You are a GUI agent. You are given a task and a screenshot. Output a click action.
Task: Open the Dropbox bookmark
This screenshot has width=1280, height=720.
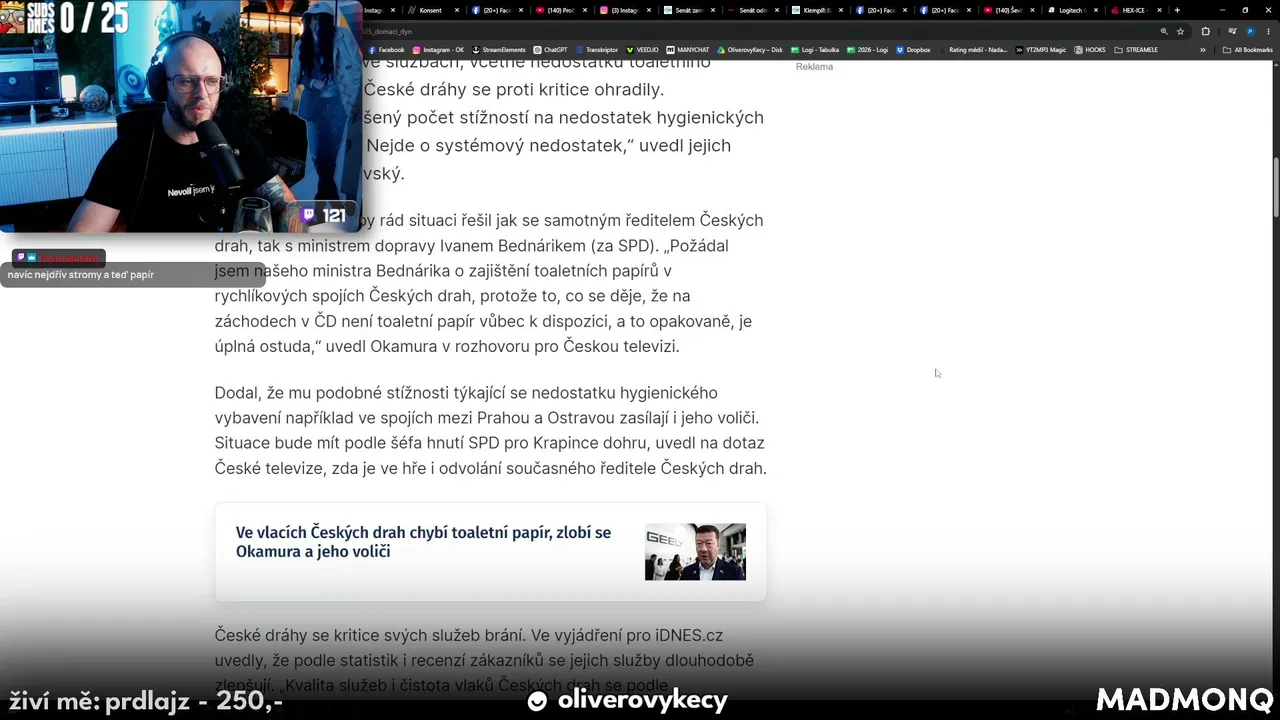[x=913, y=50]
